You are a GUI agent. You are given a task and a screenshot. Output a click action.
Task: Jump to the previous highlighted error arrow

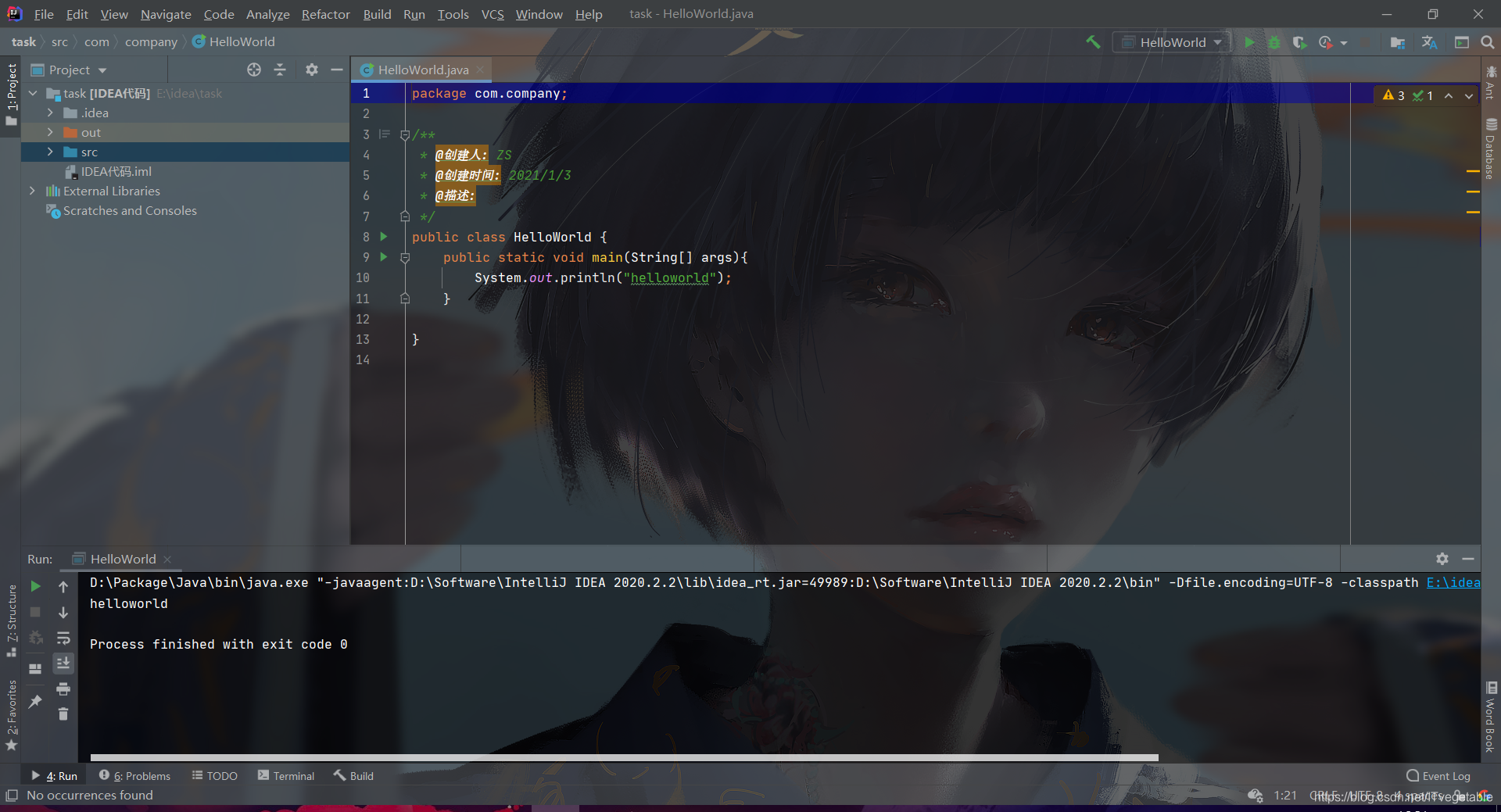1449,95
